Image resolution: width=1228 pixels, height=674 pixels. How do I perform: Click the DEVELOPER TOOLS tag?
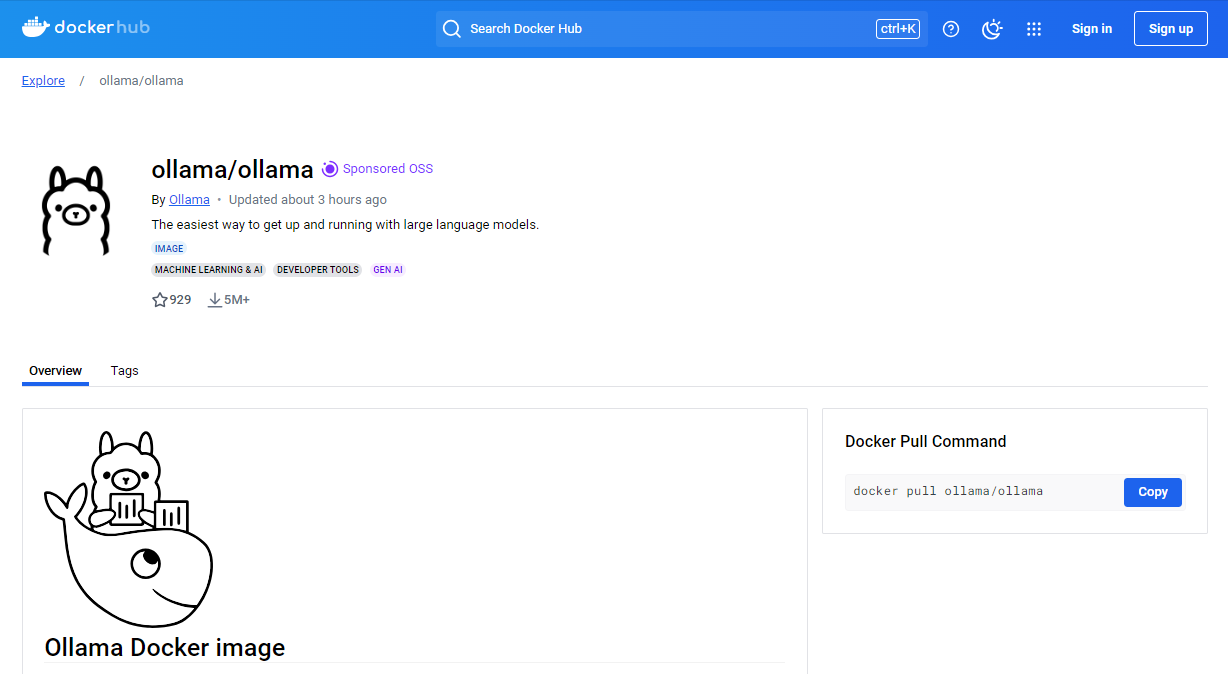pos(317,269)
